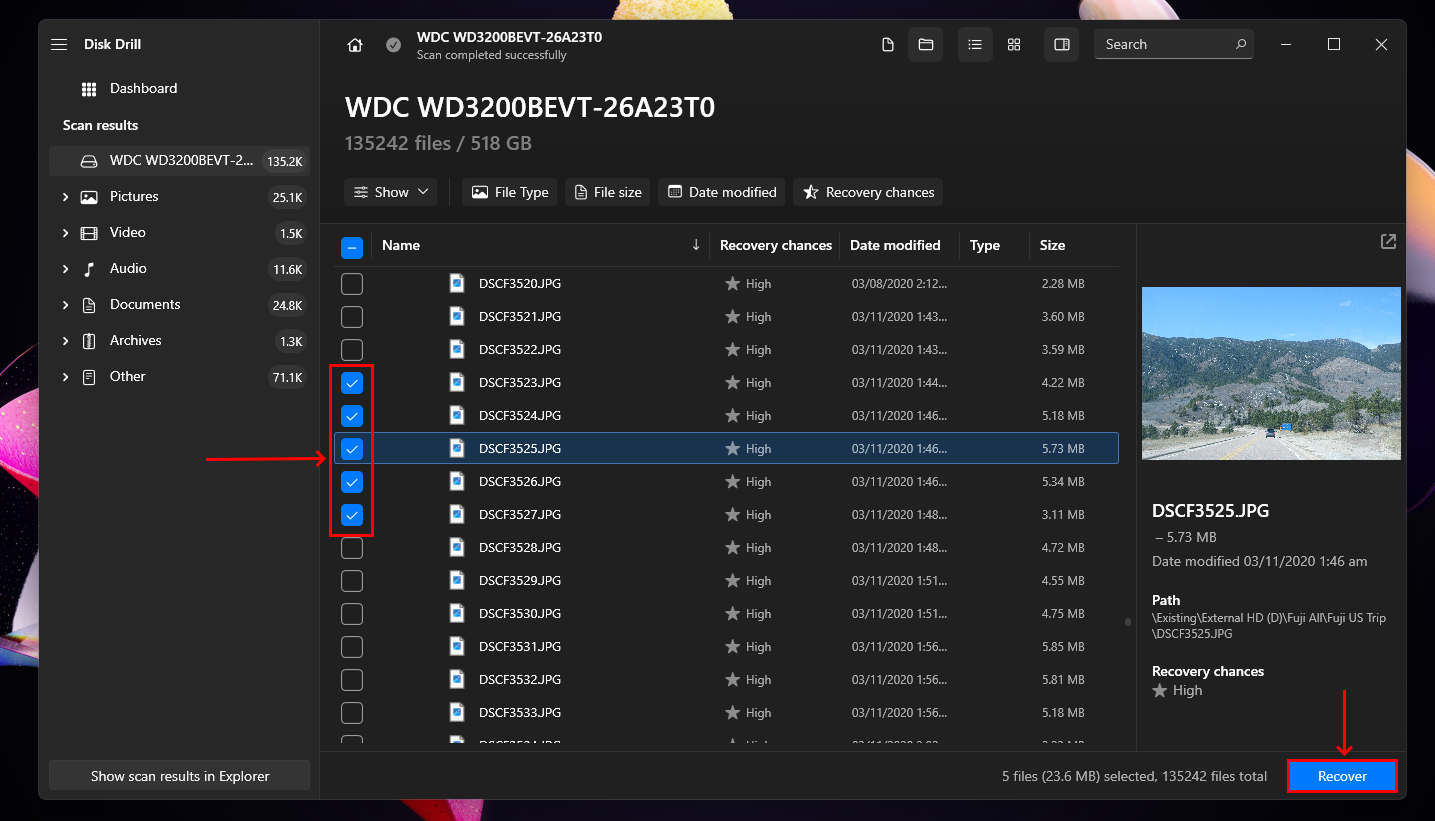
Task: Check the box for DSCF3520.JPG
Action: pyautogui.click(x=352, y=284)
